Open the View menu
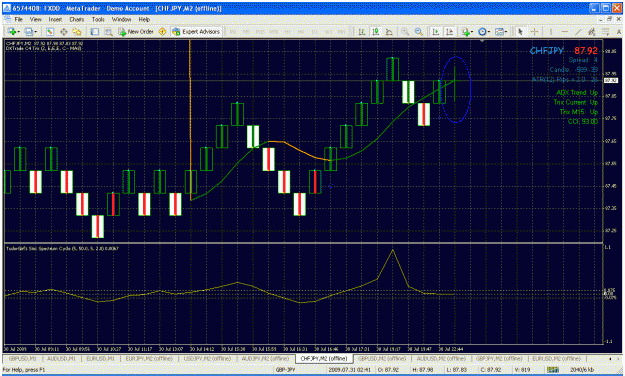Image resolution: width=625 pixels, height=376 pixels. 35,19
